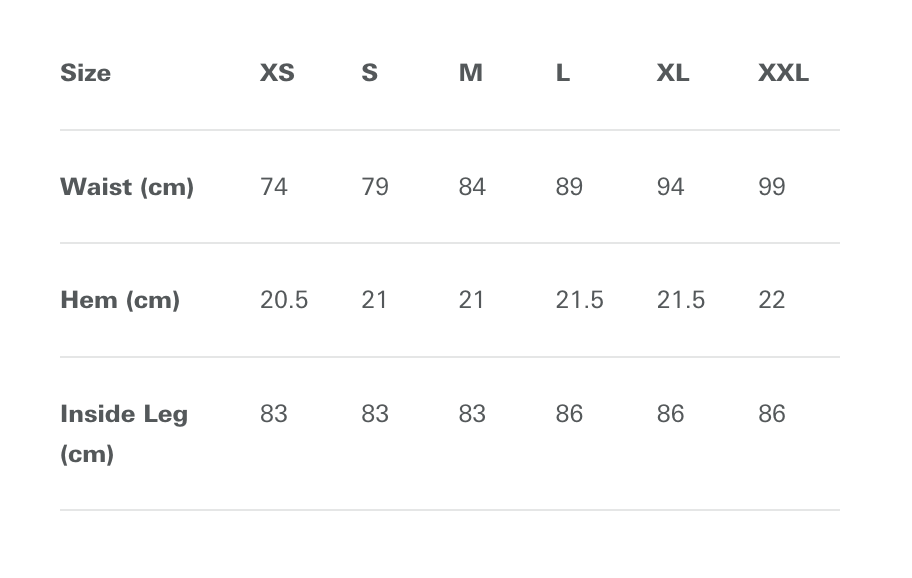Image resolution: width=912 pixels, height=578 pixels.
Task: Click the waist value 79
Action: tap(375, 187)
